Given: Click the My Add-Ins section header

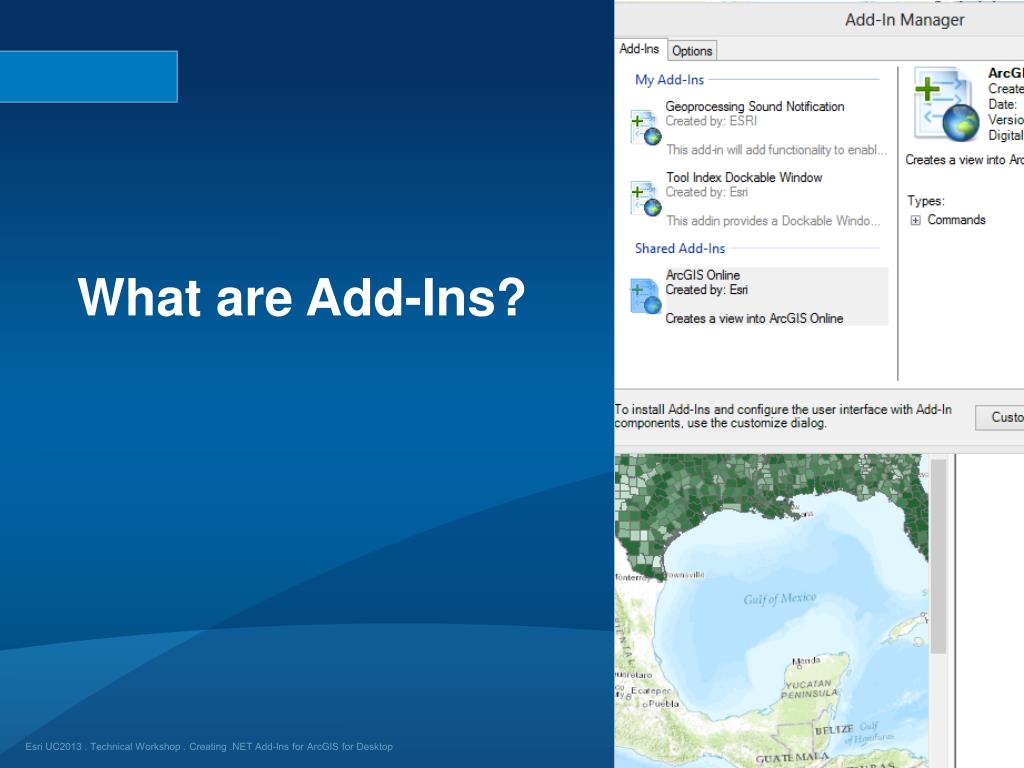Looking at the screenshot, I should pyautogui.click(x=669, y=80).
